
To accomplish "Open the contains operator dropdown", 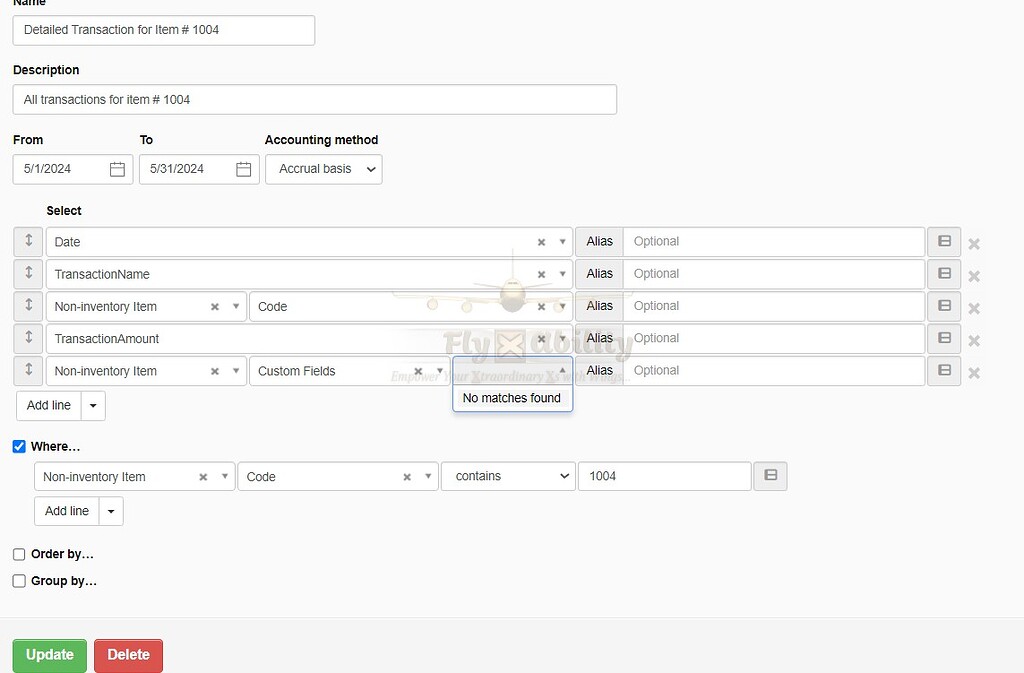I will tap(508, 476).
